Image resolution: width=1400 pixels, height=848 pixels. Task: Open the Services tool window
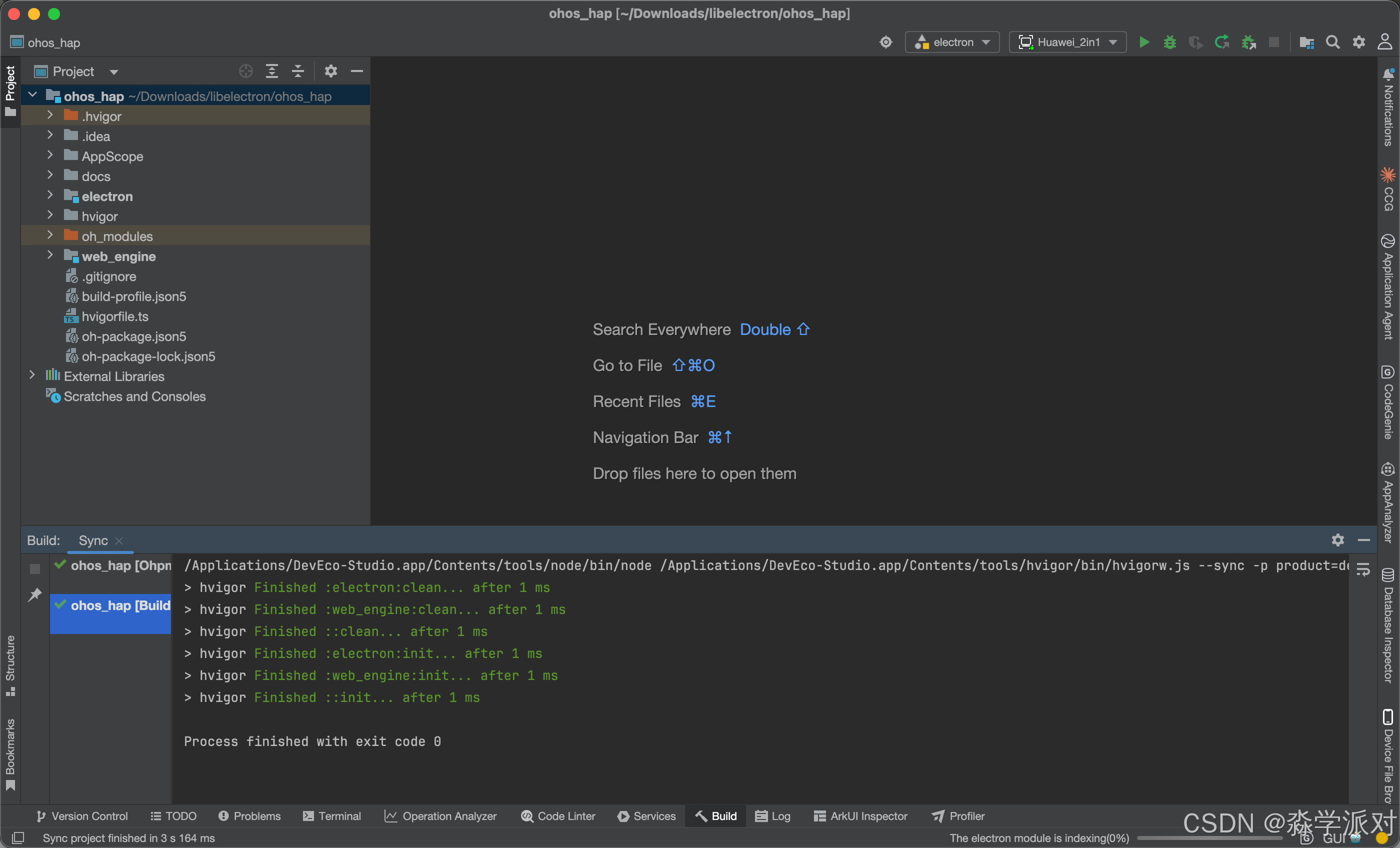click(646, 816)
